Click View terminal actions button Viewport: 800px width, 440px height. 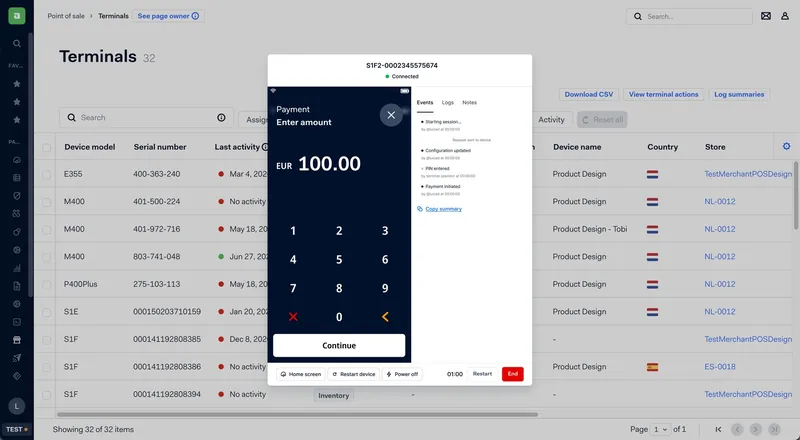click(663, 94)
